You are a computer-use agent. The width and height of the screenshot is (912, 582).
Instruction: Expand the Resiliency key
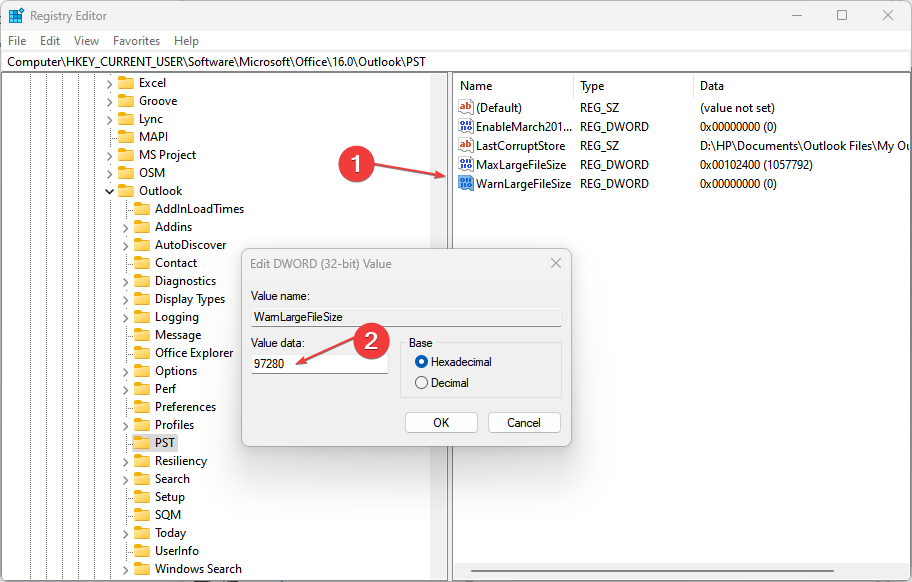(126, 462)
